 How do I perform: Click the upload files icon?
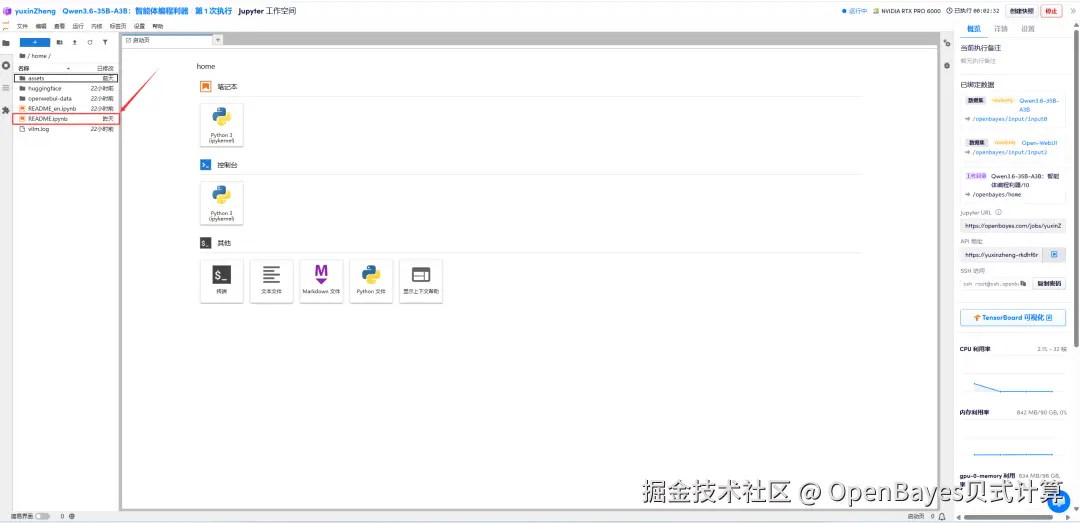74,42
